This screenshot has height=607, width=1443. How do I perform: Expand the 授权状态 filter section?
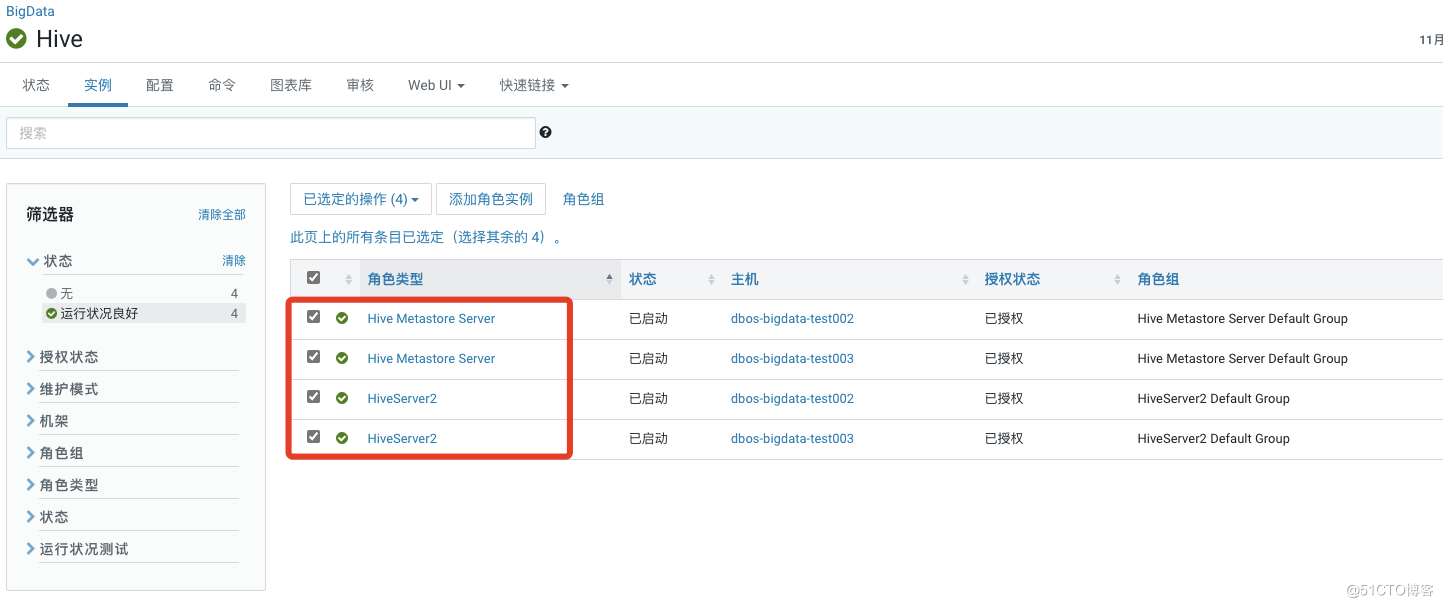62,357
